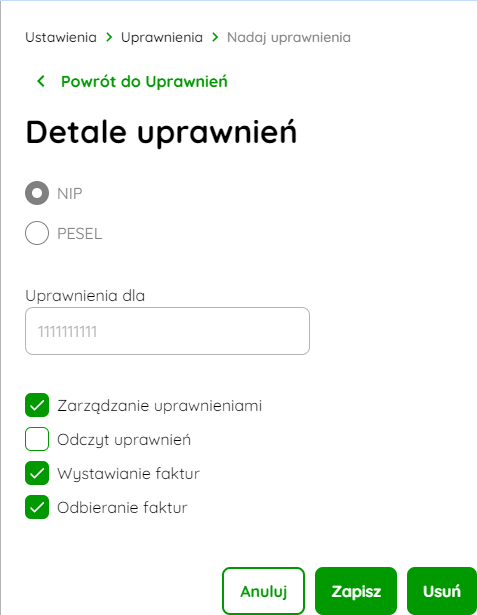This screenshot has width=477, height=615.
Task: Click the back chevron before Powrót do Uprawnień
Action: click(x=41, y=81)
